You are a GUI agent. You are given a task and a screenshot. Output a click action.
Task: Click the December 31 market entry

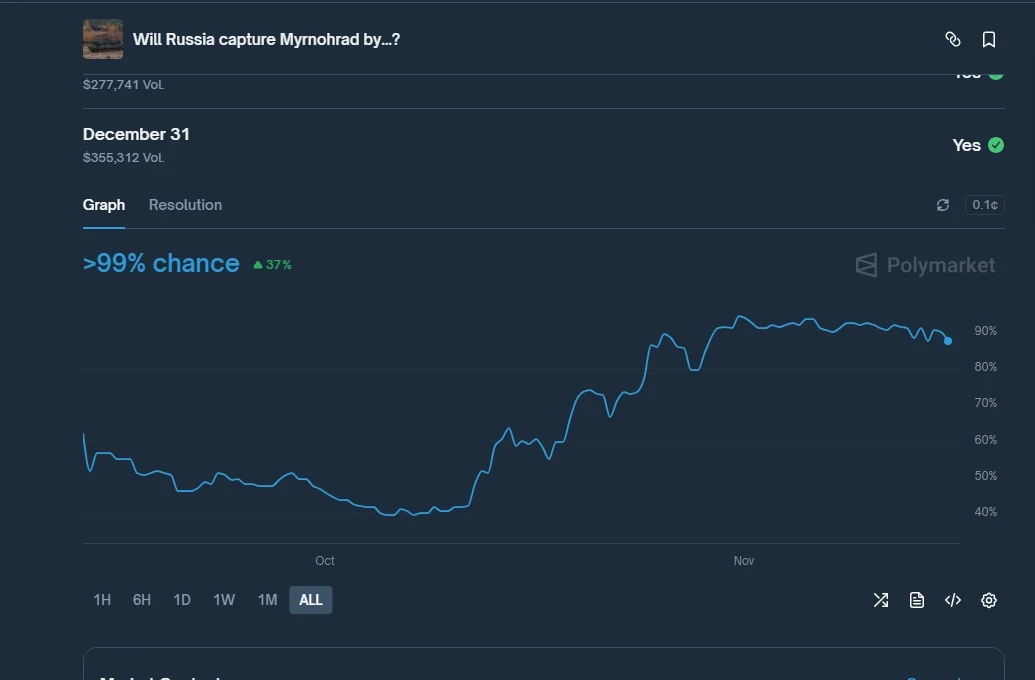tap(136, 134)
